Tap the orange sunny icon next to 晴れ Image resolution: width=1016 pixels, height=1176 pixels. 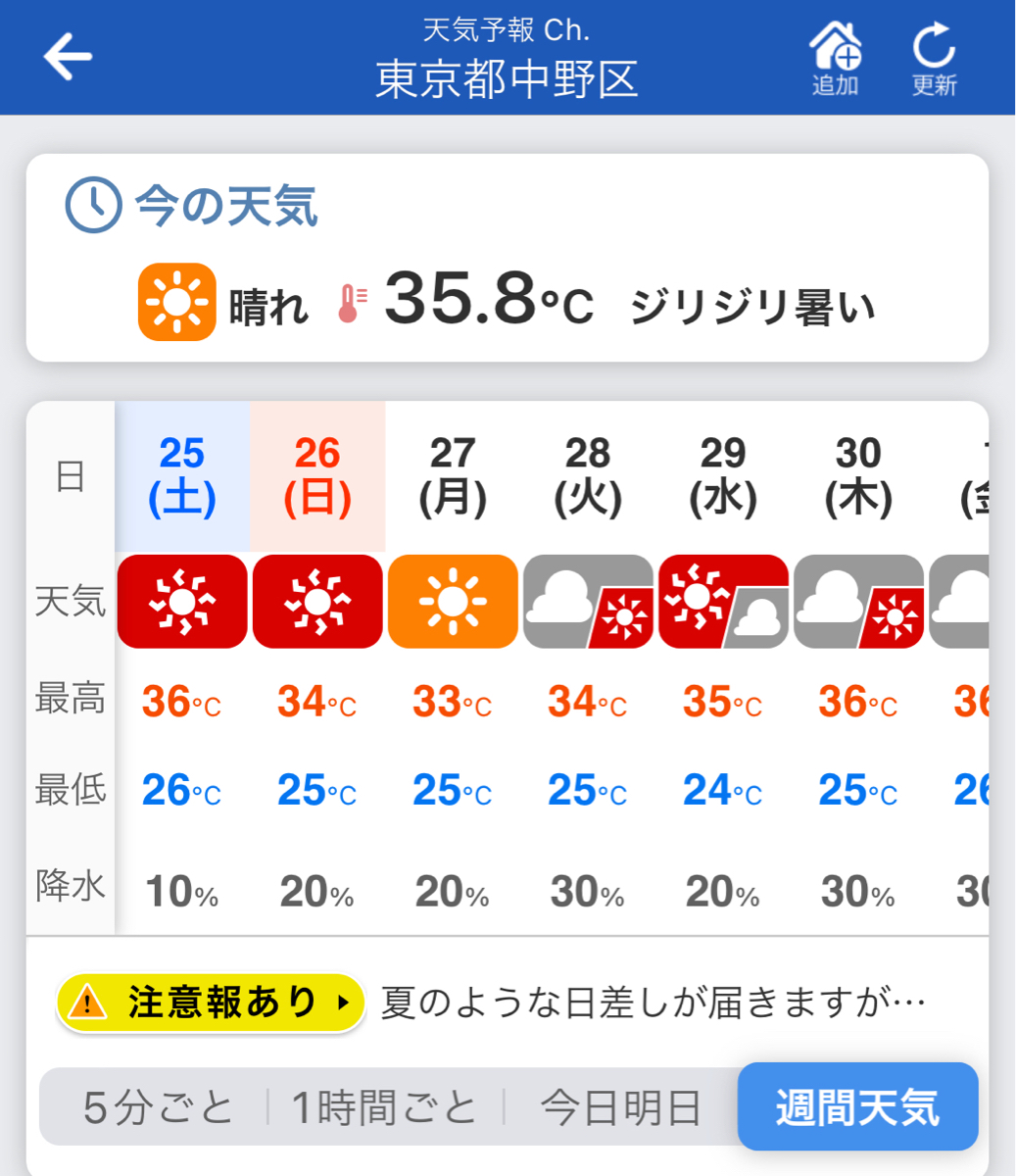click(176, 302)
